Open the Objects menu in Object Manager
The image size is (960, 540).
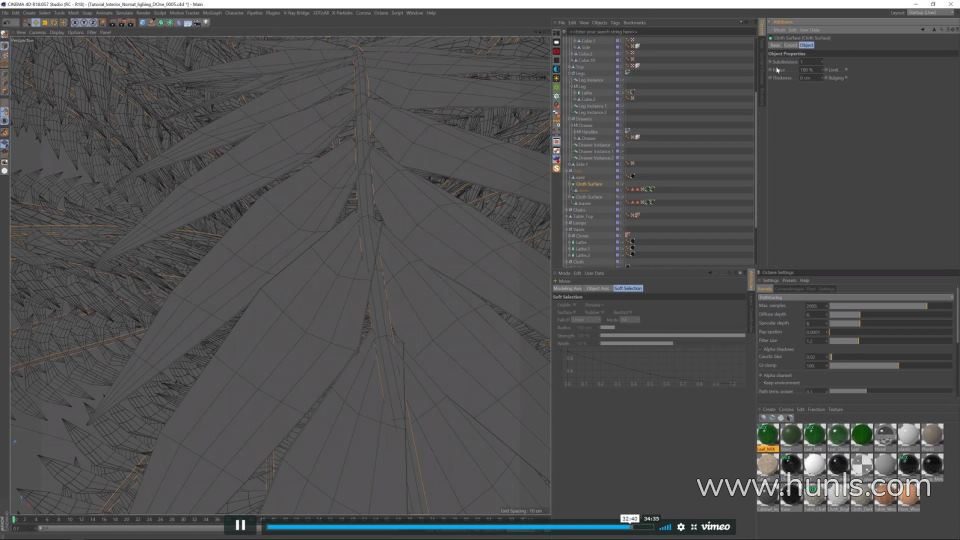599,22
